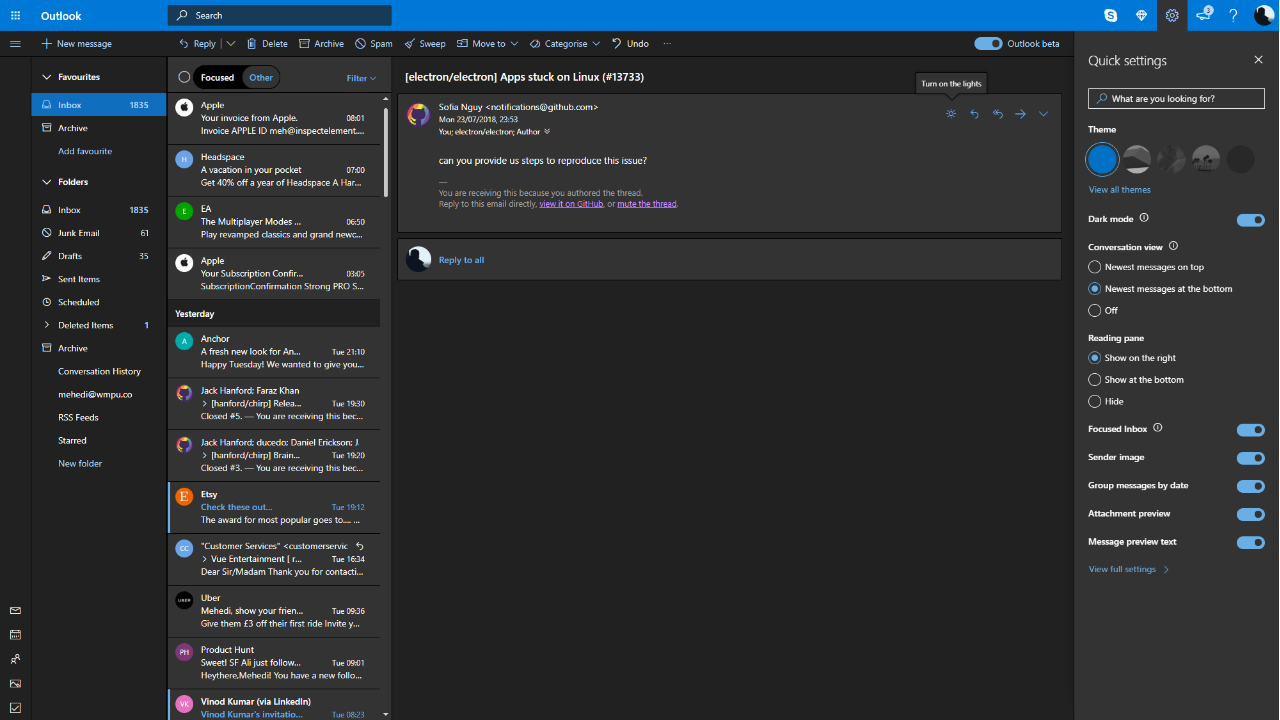Open View full settings link
Image resolution: width=1280 pixels, height=720 pixels.
[x=1129, y=570]
